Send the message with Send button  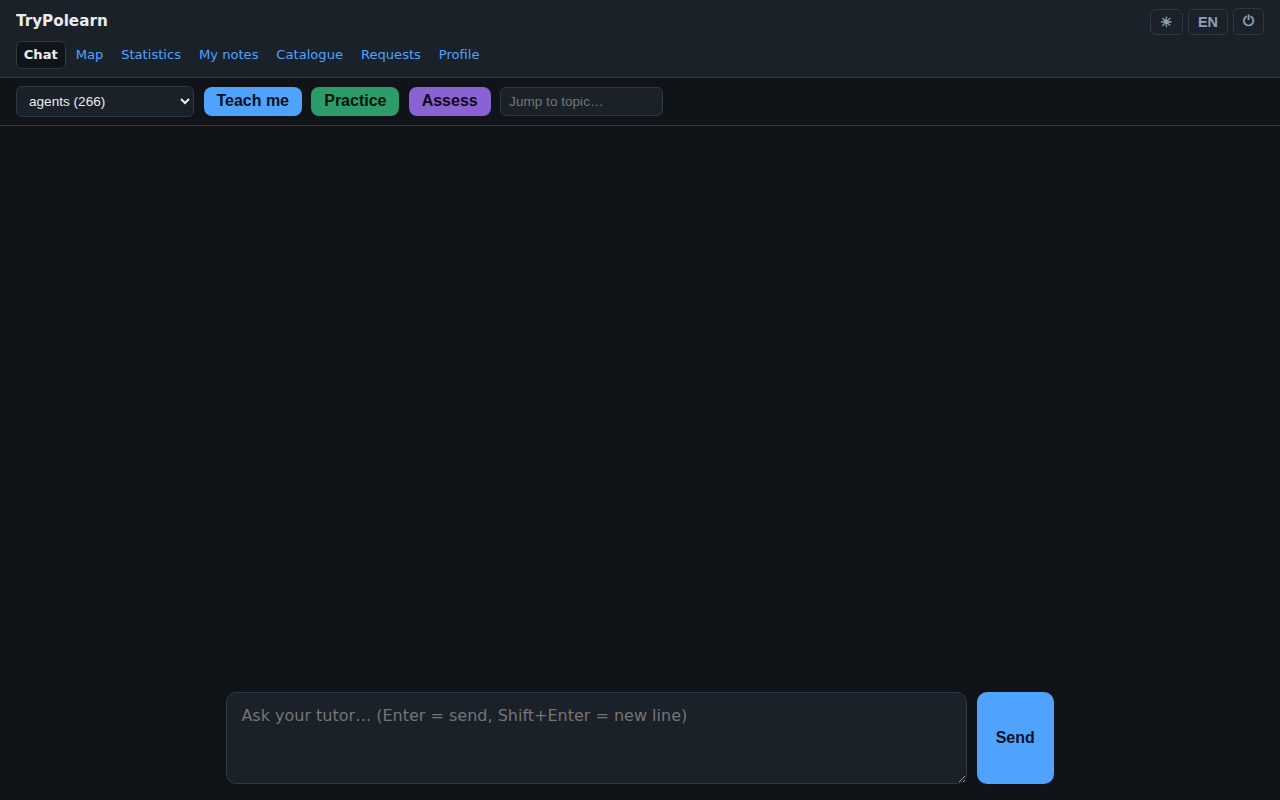click(x=1015, y=738)
